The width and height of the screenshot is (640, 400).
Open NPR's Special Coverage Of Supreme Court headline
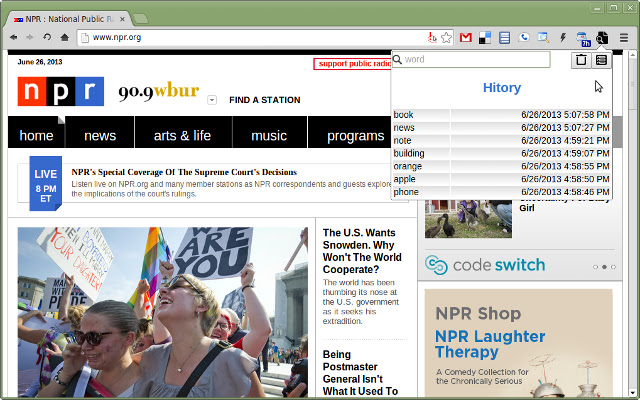tap(184, 172)
